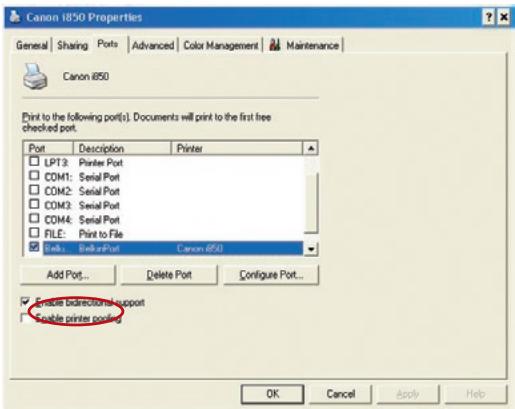Switch to the Sharing tab

72,45
